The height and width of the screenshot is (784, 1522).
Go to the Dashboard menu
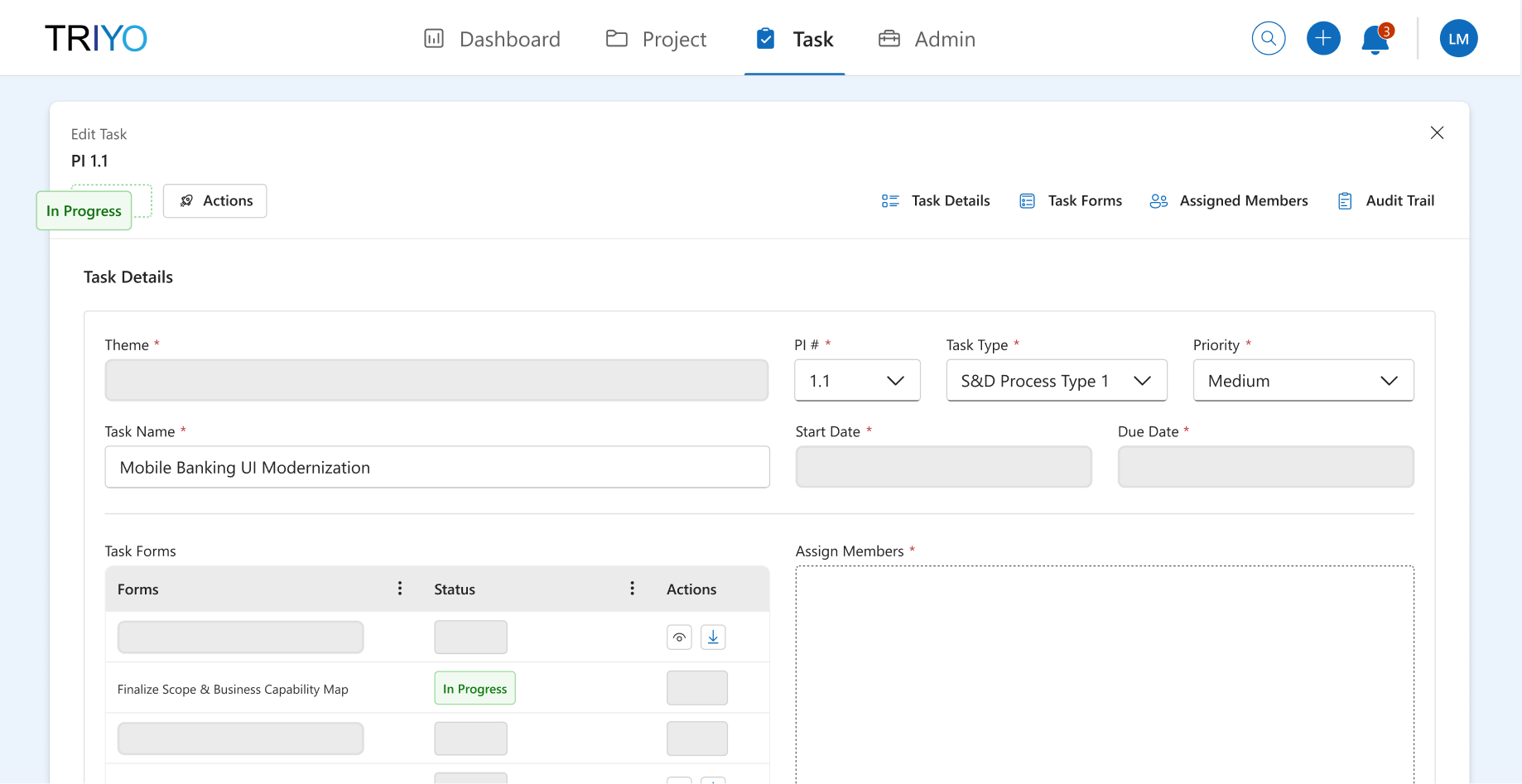[x=492, y=39]
